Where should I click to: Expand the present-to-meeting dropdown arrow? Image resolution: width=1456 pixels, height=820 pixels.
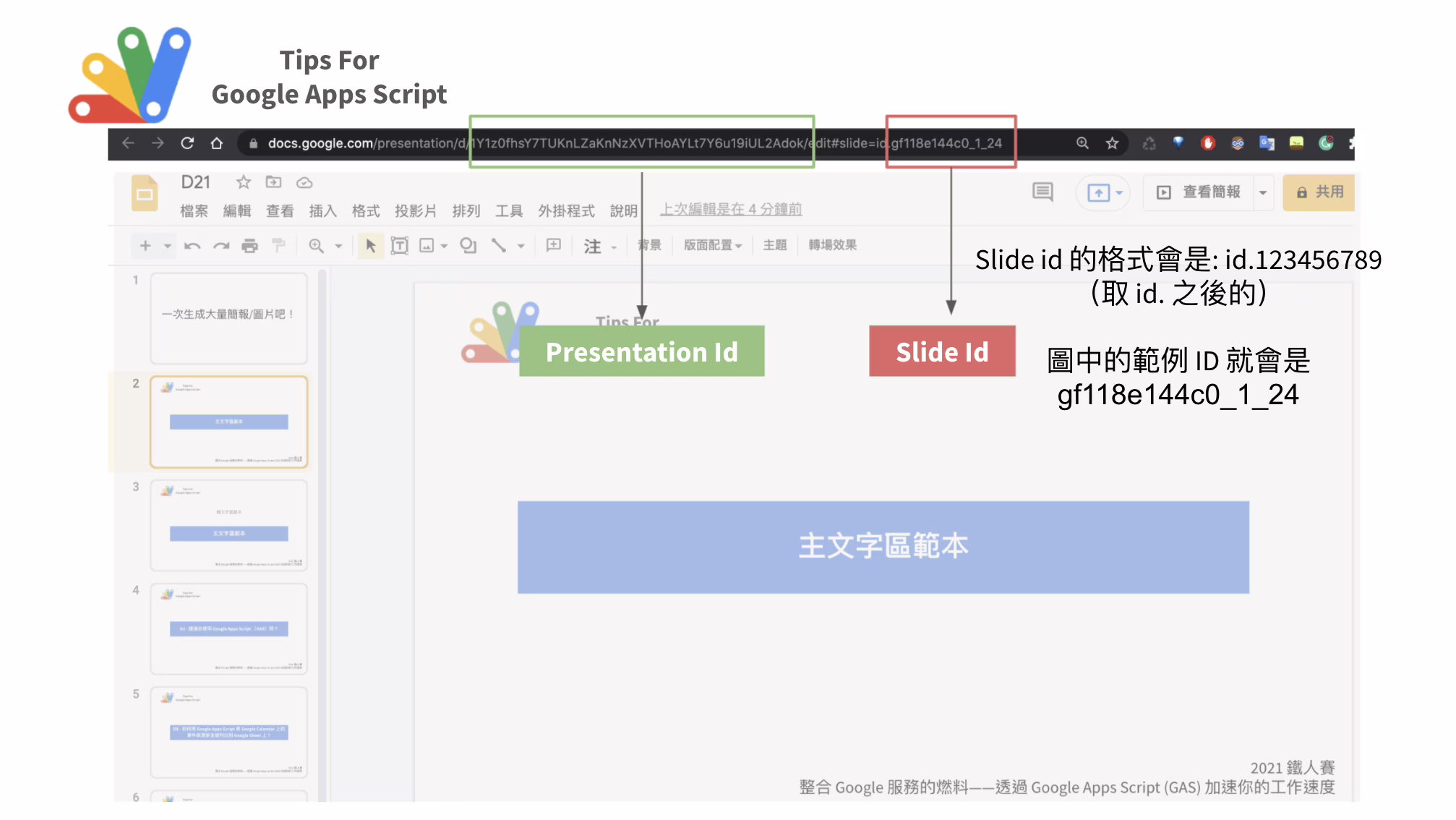click(1119, 193)
